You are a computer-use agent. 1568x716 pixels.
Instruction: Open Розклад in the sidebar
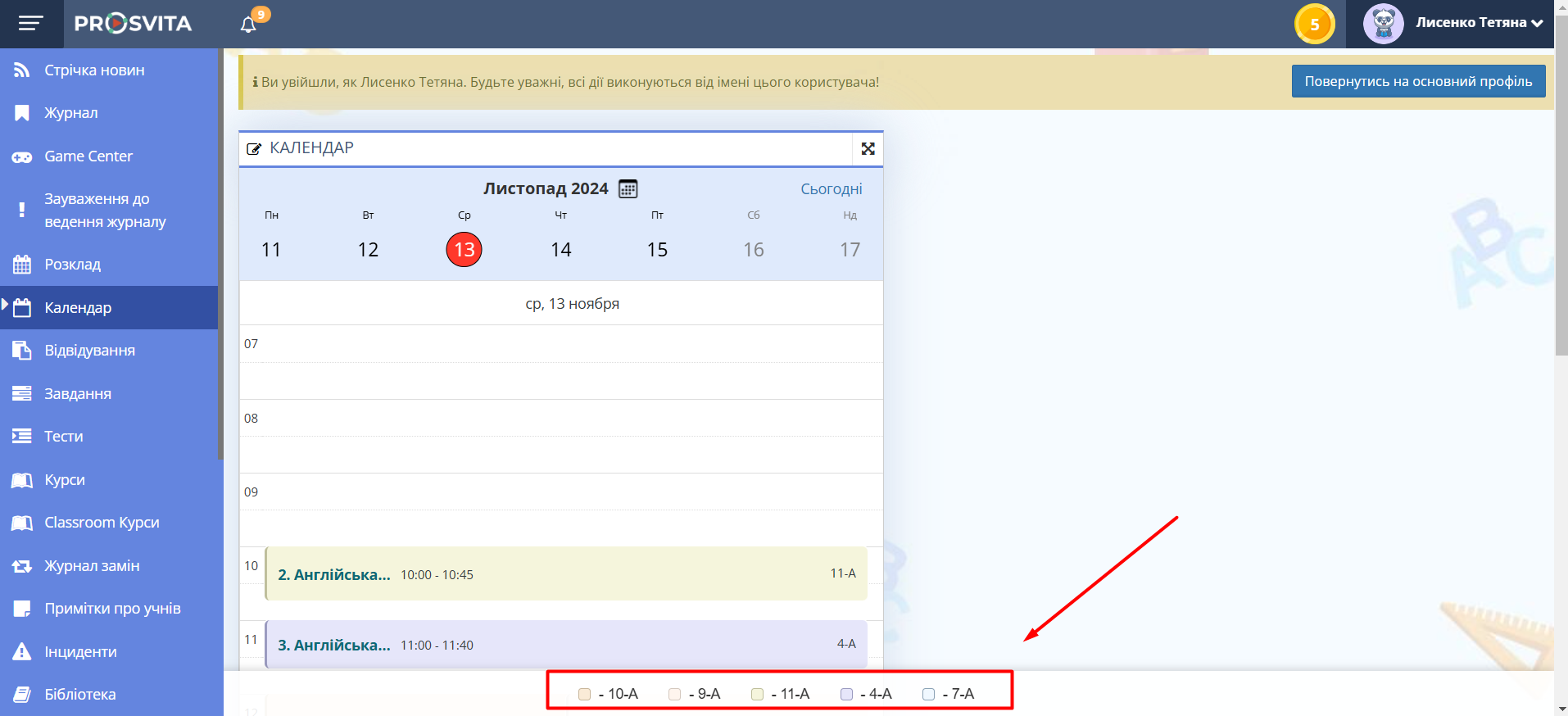73,265
